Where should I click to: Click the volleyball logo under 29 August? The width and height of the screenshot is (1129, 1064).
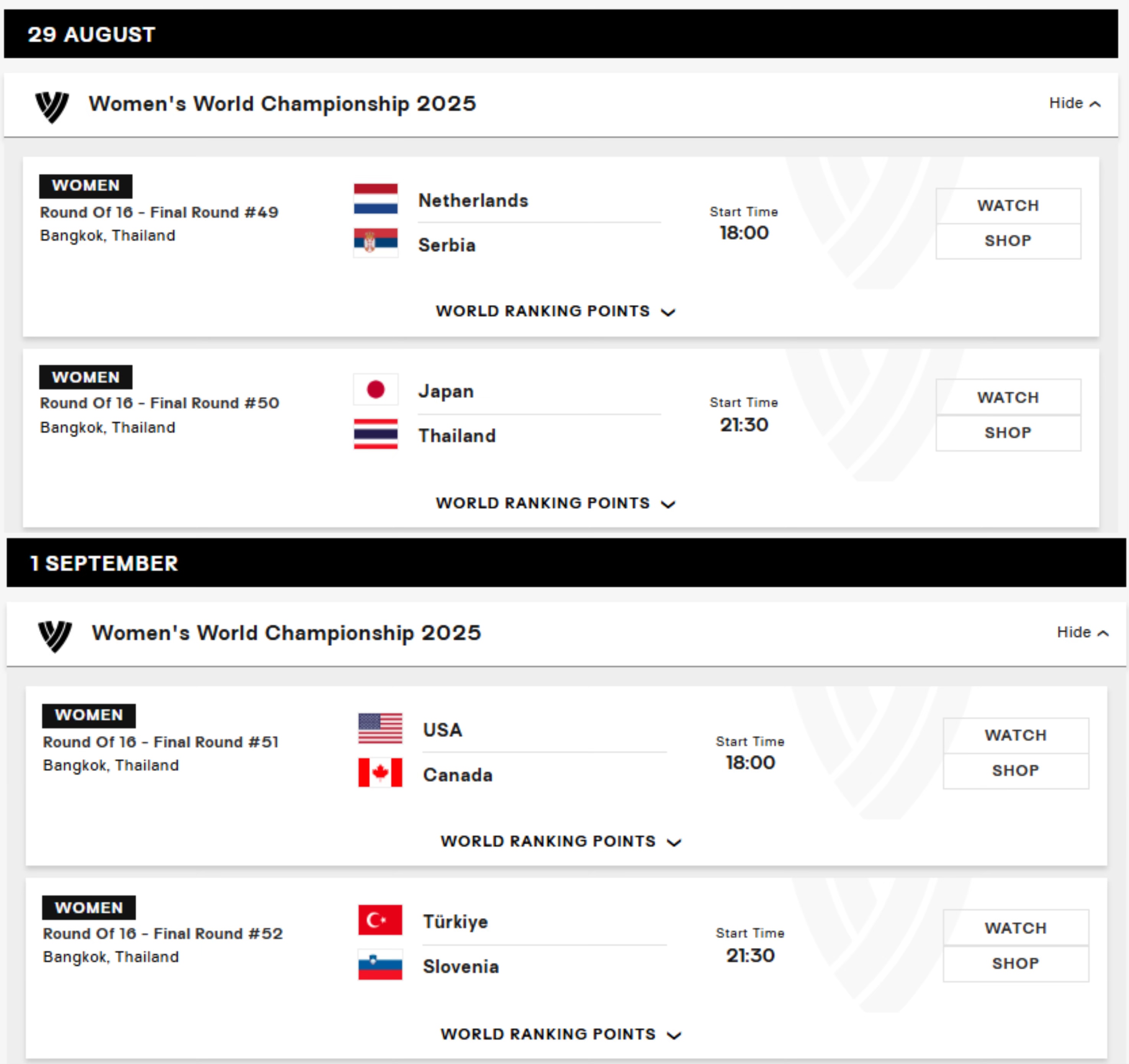click(52, 106)
